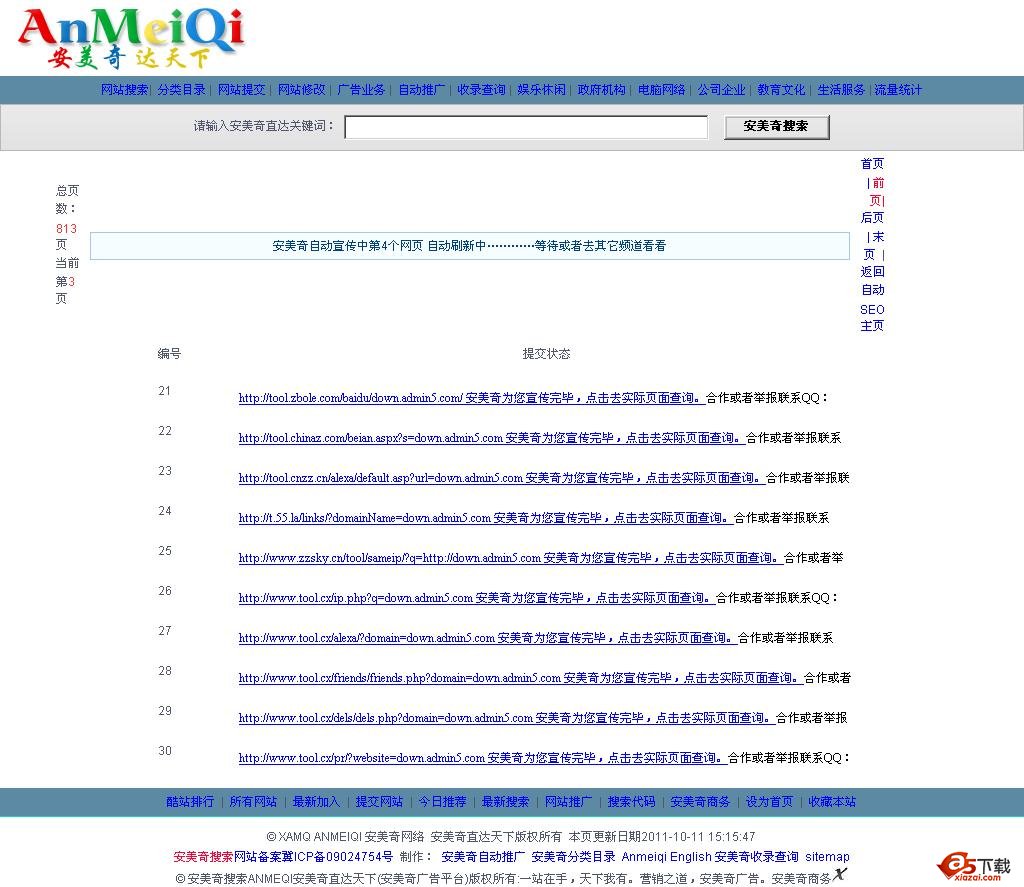
Task: Open 生活服务 category link
Action: pos(841,89)
